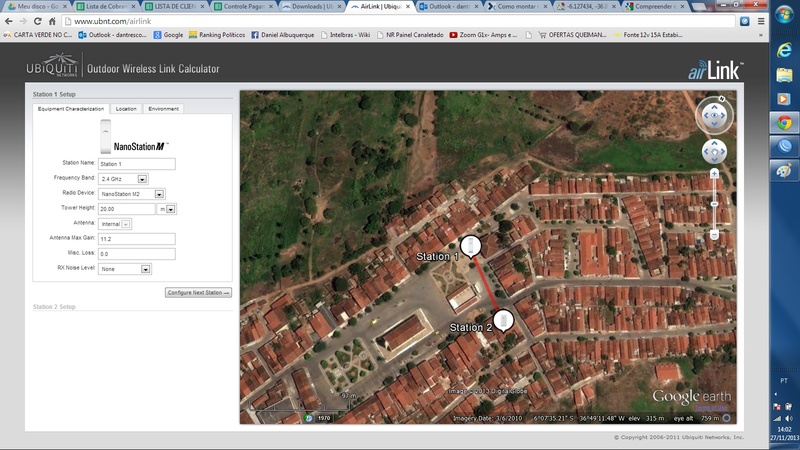Switch to the Meu disco browser tab

(37, 6)
